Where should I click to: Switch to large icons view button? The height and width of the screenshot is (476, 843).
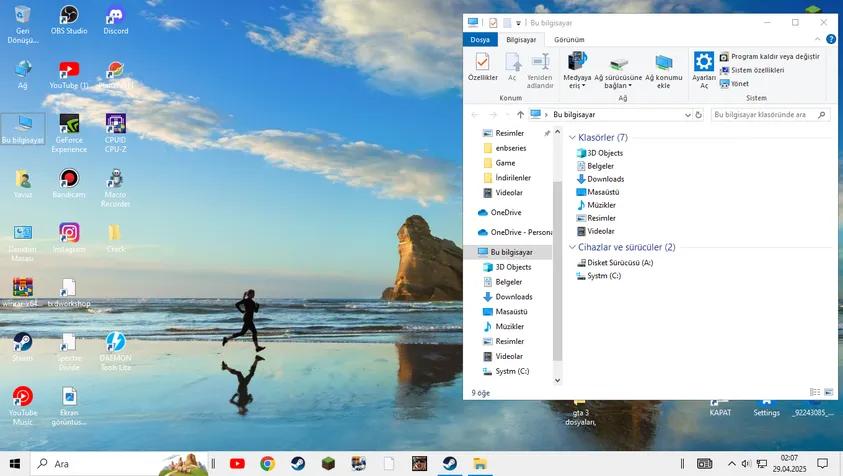[828, 392]
